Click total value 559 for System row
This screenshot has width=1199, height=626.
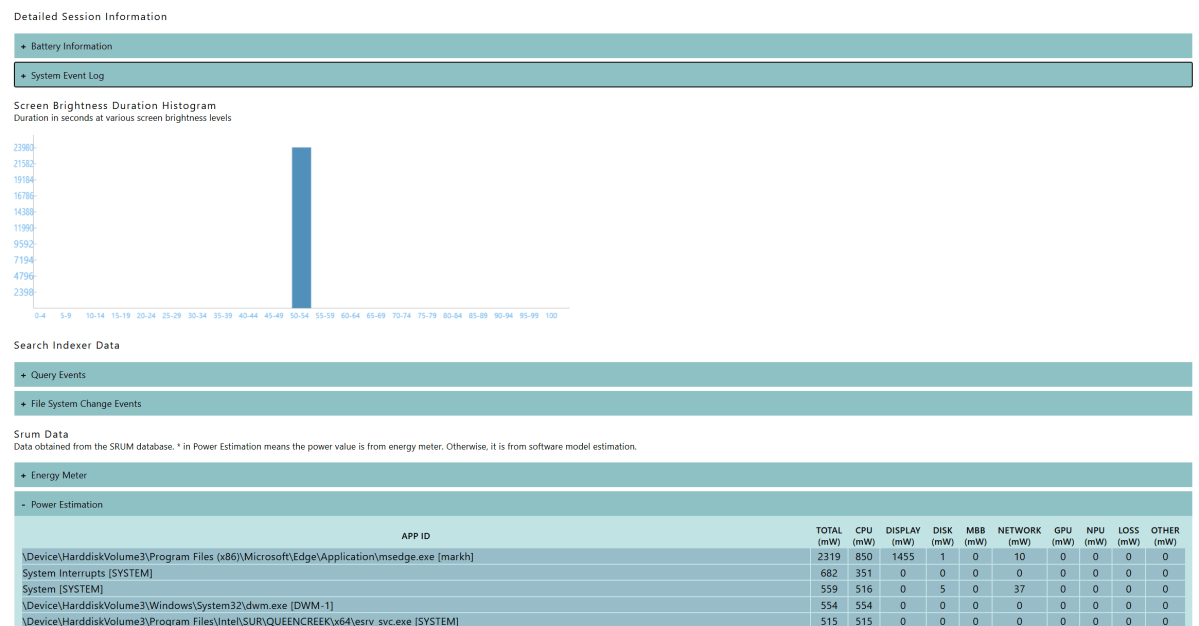click(x=829, y=589)
